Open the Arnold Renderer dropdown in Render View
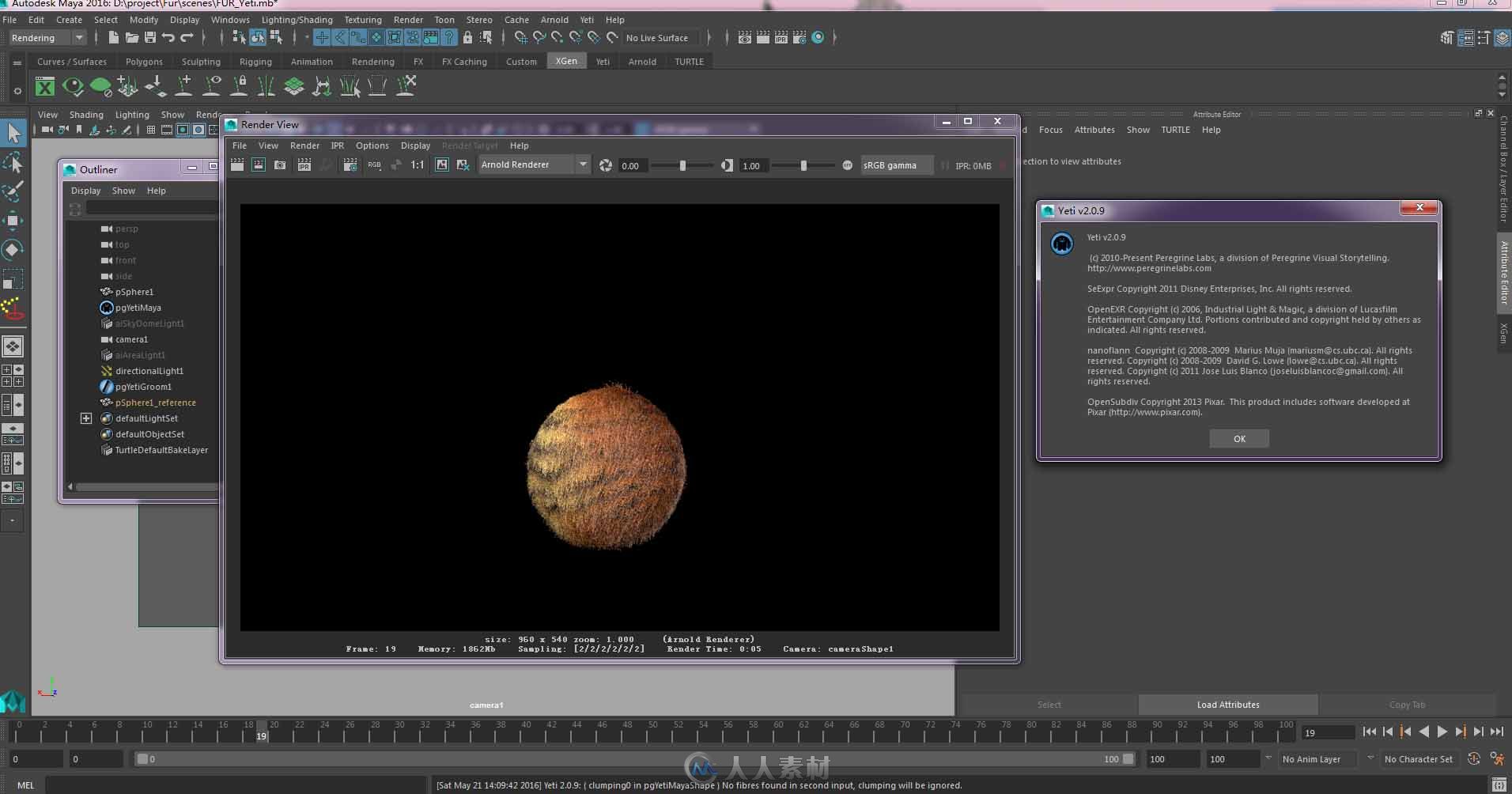1512x794 pixels. [534, 164]
